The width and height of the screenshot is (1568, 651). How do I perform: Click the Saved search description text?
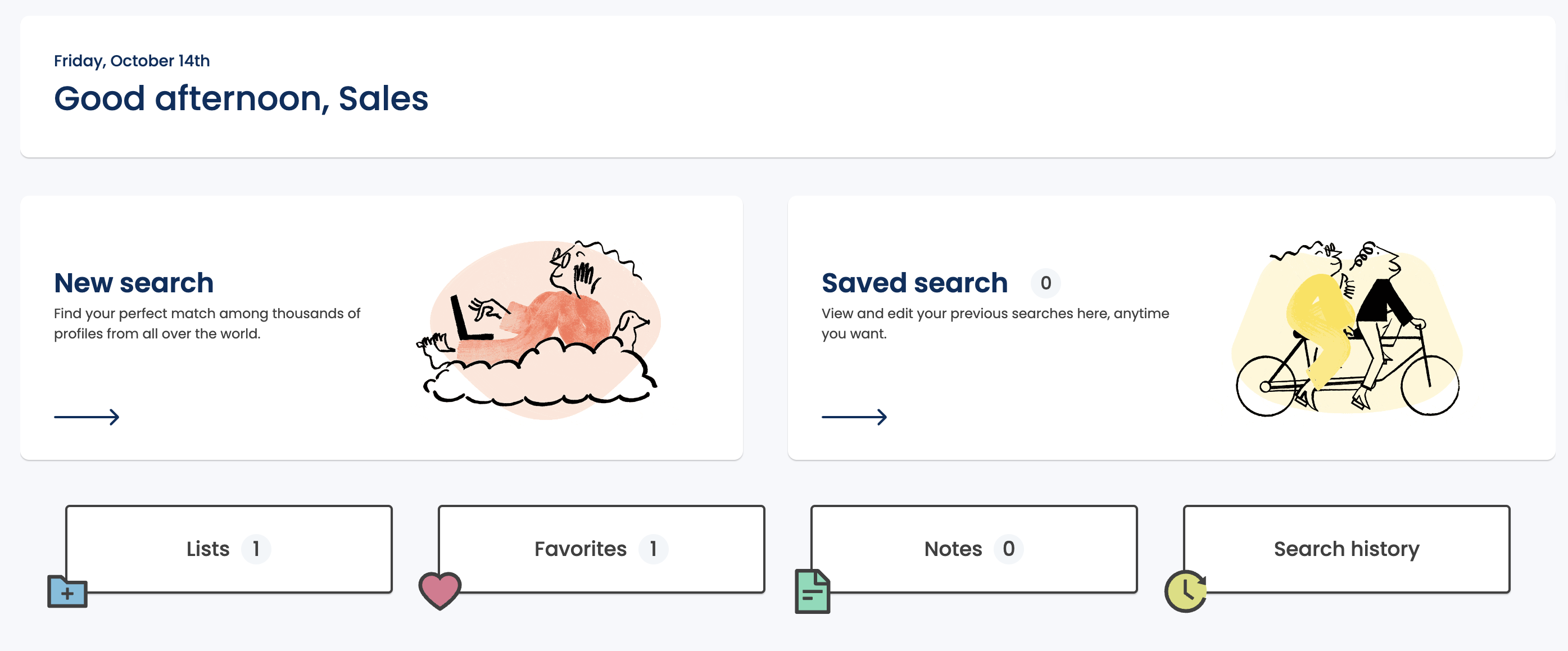[995, 323]
